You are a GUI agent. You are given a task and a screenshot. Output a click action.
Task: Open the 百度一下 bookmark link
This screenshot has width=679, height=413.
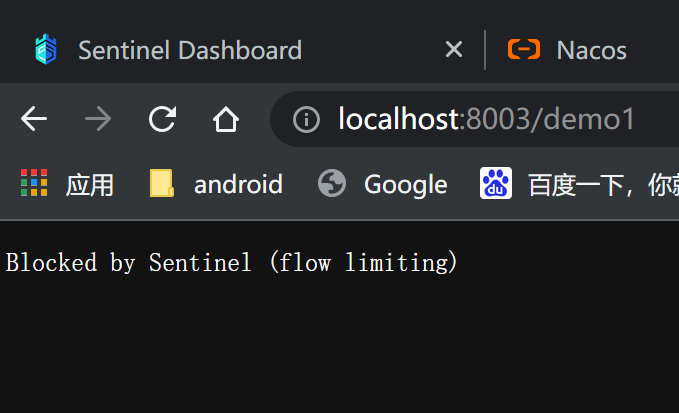point(603,185)
